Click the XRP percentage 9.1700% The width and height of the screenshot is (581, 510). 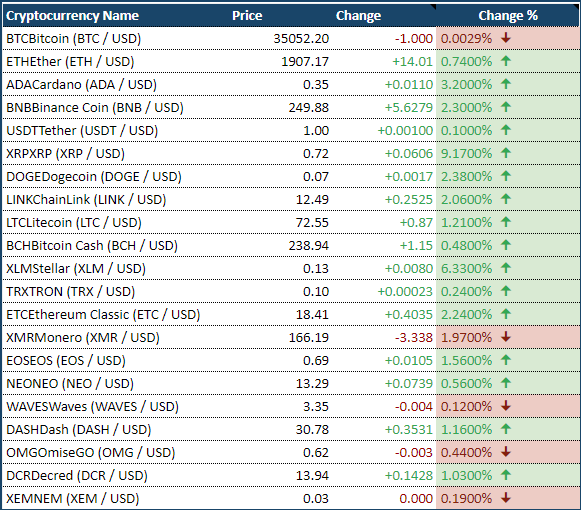coord(466,153)
